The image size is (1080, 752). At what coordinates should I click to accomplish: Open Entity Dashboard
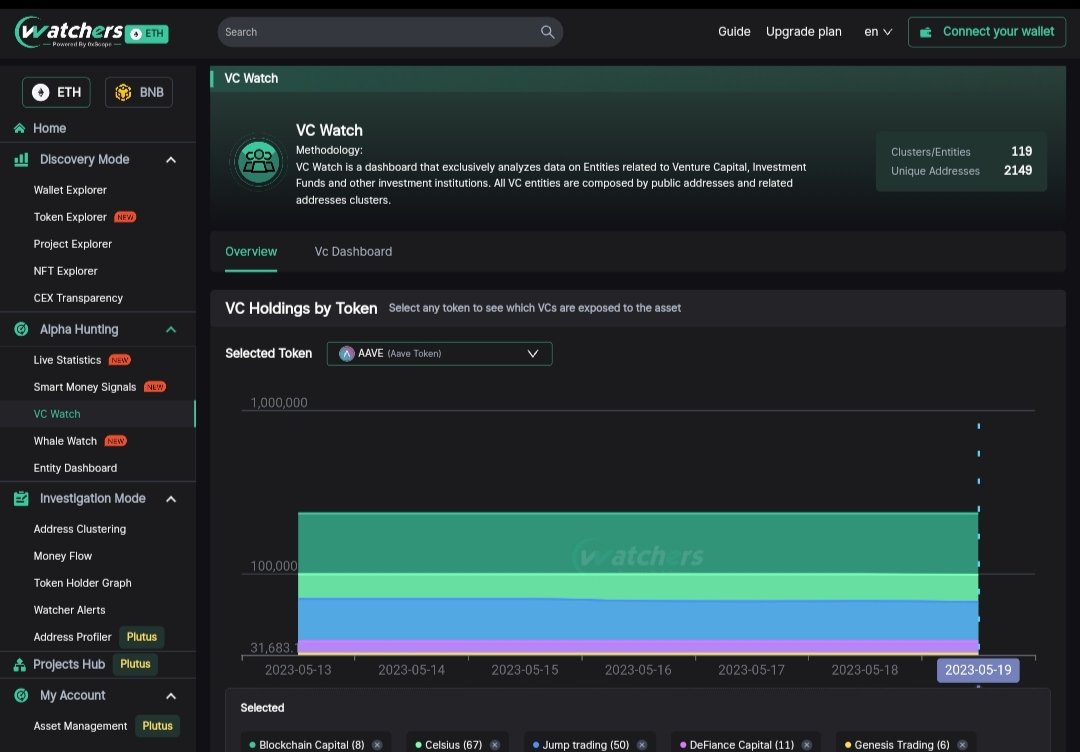tap(75, 468)
